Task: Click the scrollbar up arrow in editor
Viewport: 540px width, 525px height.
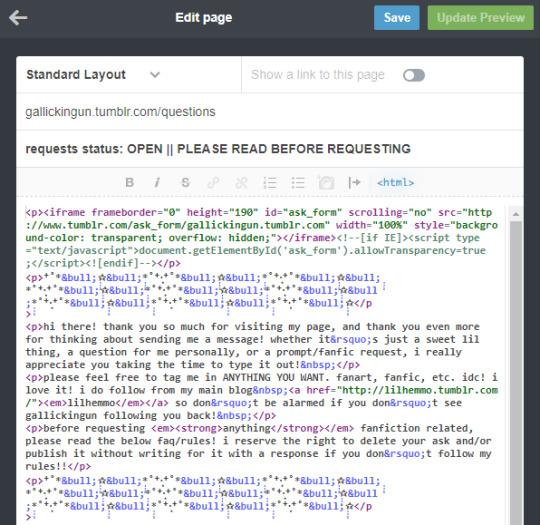Action: (516, 214)
